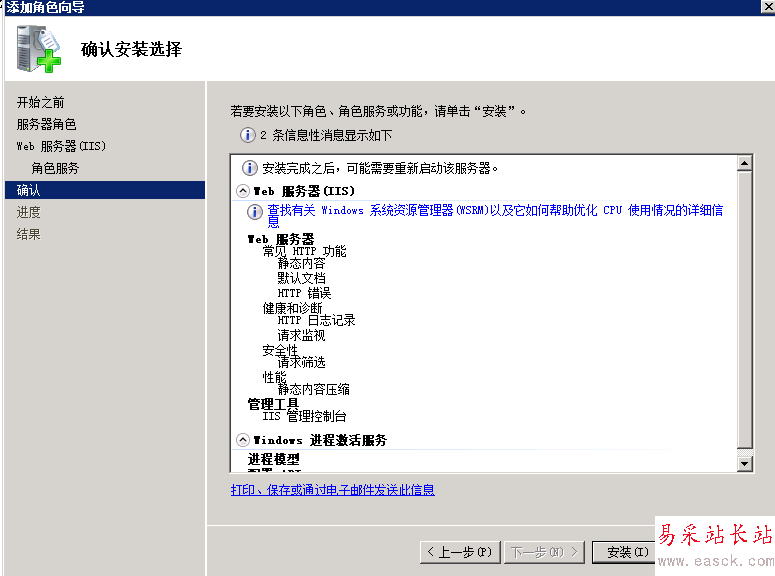Screen dimensions: 775x576
Task: Click the 默认文档 entry
Action: [301, 278]
